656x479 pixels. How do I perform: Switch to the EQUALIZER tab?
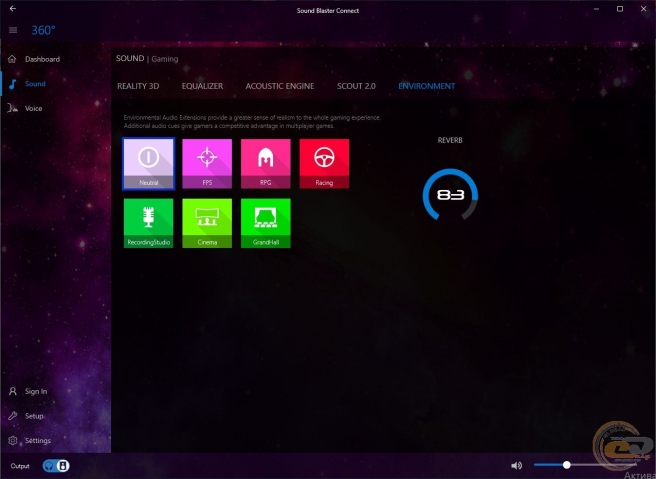click(x=202, y=86)
